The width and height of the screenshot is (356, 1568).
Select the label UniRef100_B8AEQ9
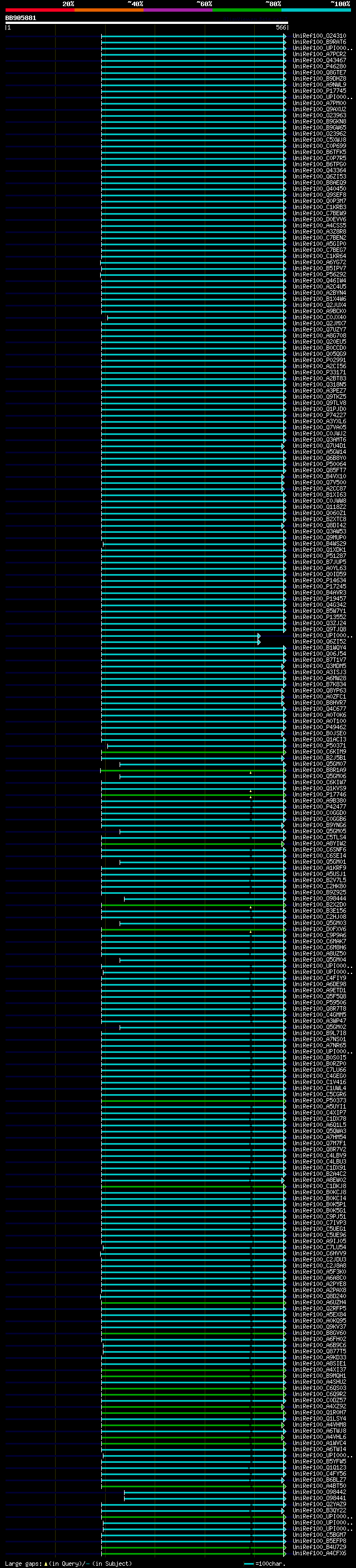tap(319, 182)
